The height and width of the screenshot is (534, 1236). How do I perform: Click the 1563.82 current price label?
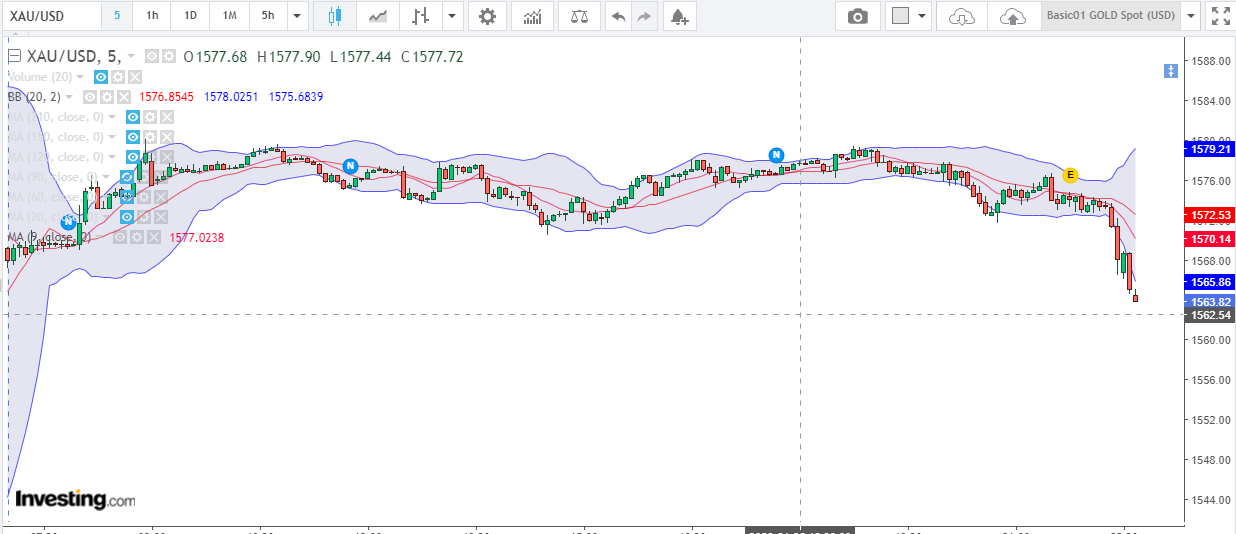click(1209, 301)
